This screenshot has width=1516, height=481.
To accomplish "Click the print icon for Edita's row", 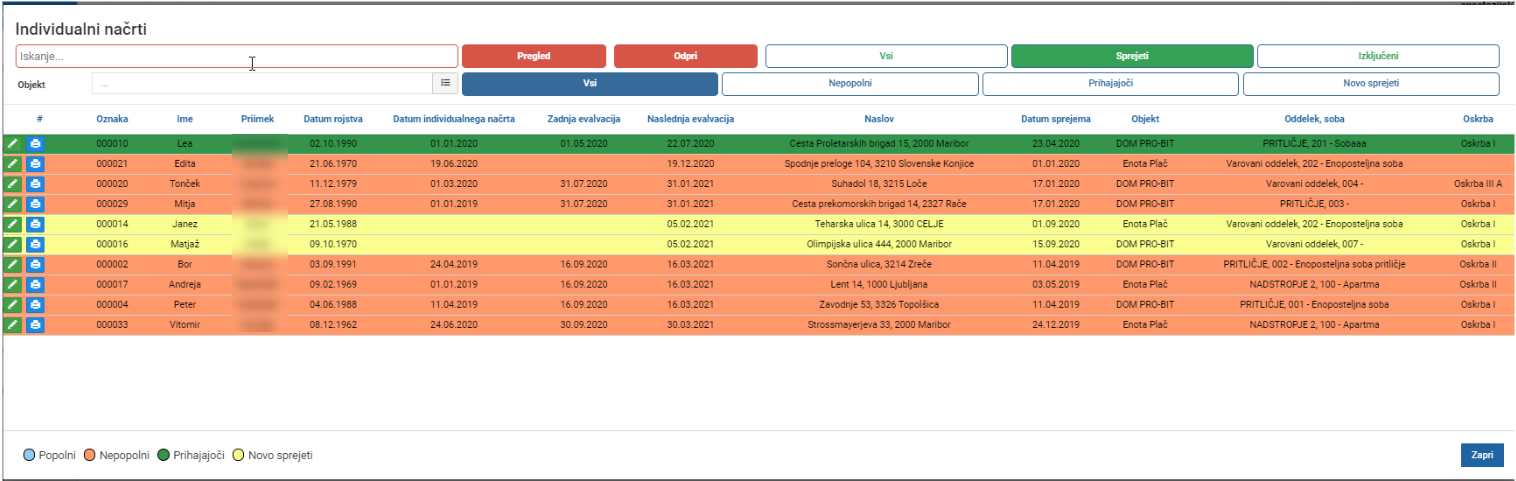I will coord(35,164).
